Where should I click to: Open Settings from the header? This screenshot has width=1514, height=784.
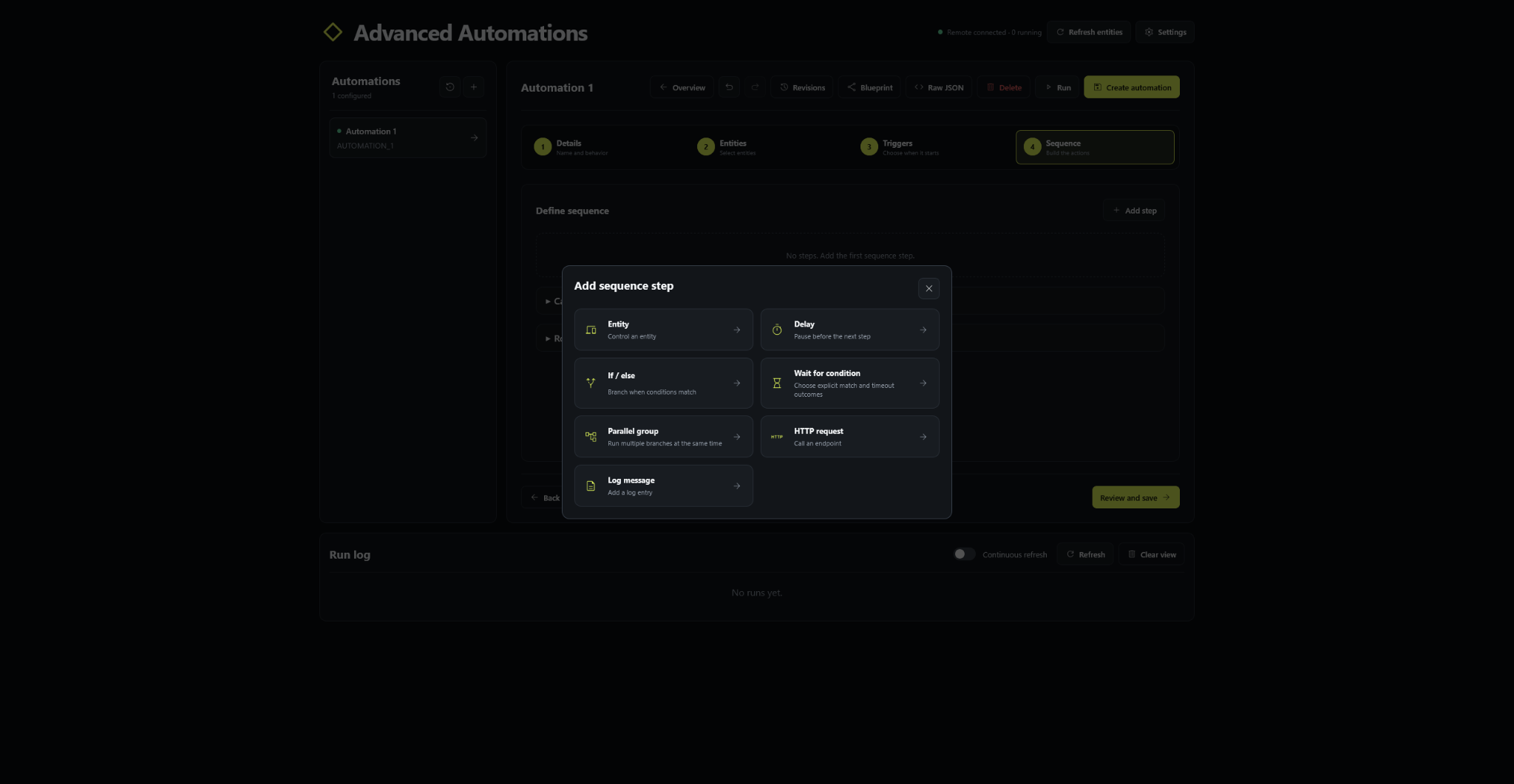pyautogui.click(x=1164, y=32)
